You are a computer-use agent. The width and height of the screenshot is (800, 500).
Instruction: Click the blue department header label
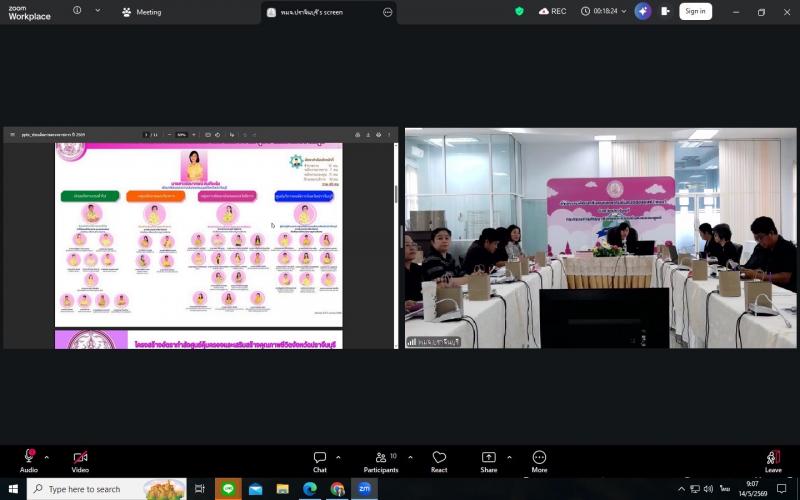[x=304, y=196]
